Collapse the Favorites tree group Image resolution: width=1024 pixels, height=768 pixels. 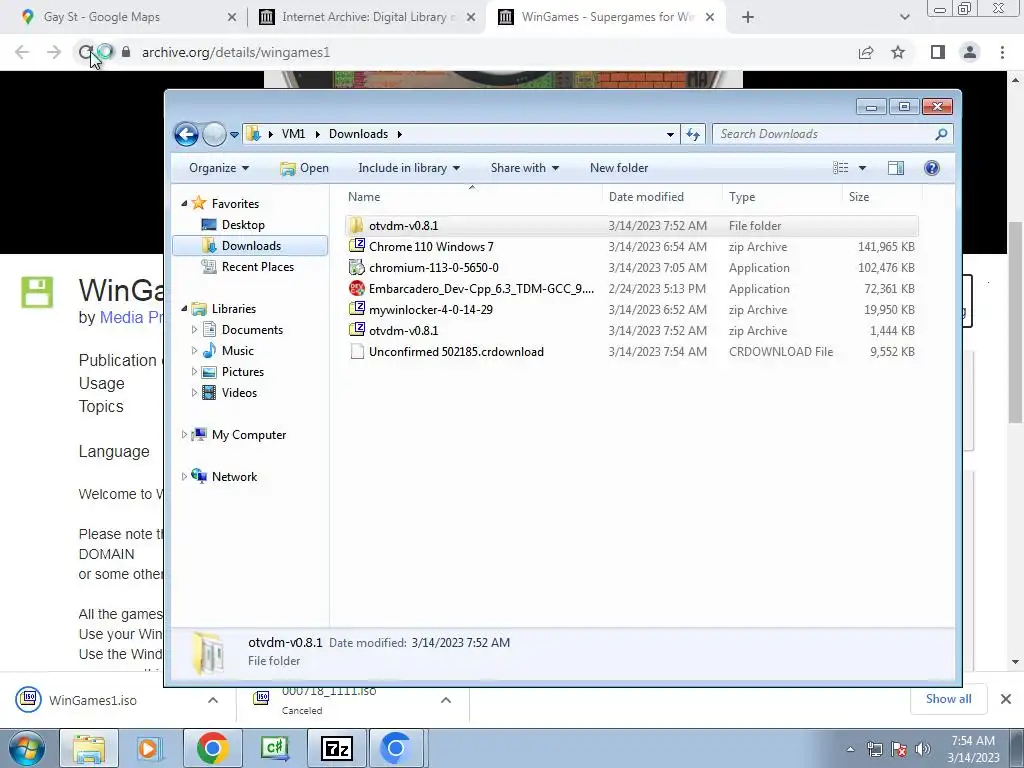pyautogui.click(x=184, y=204)
